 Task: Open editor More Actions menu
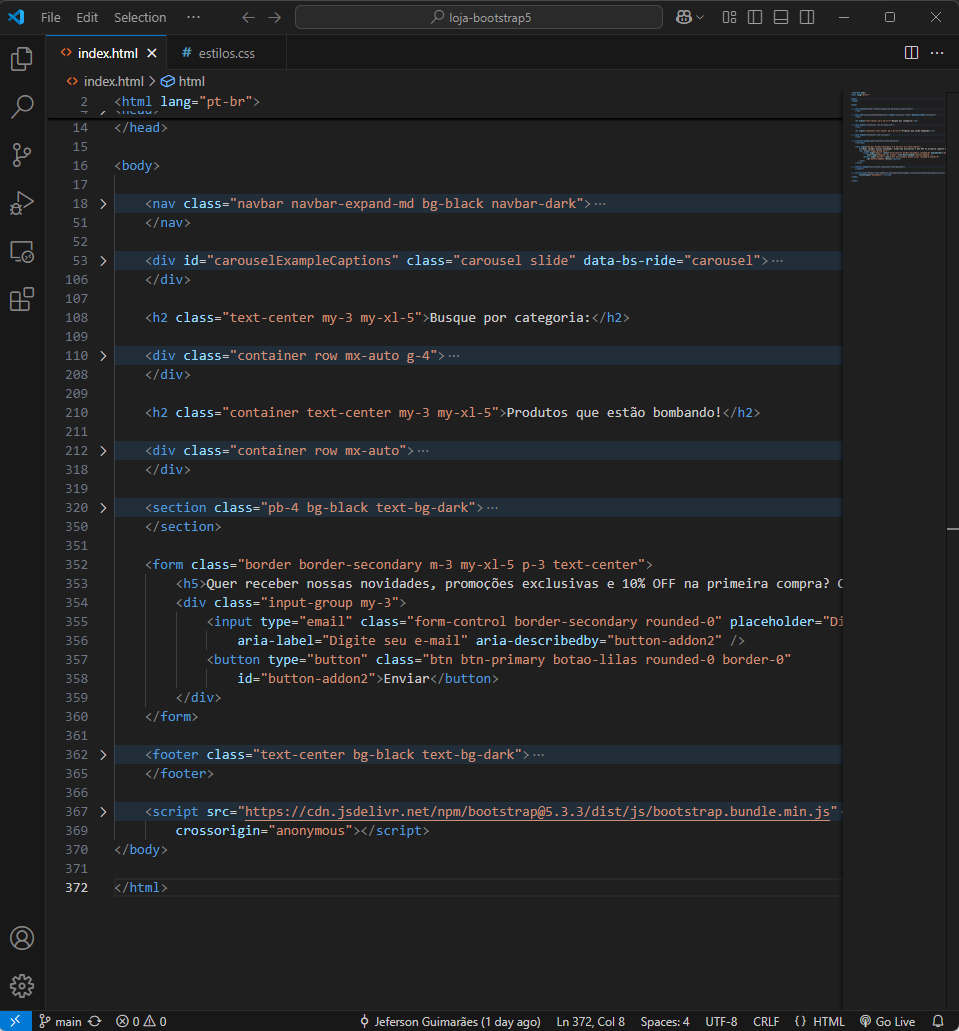pyautogui.click(x=937, y=53)
